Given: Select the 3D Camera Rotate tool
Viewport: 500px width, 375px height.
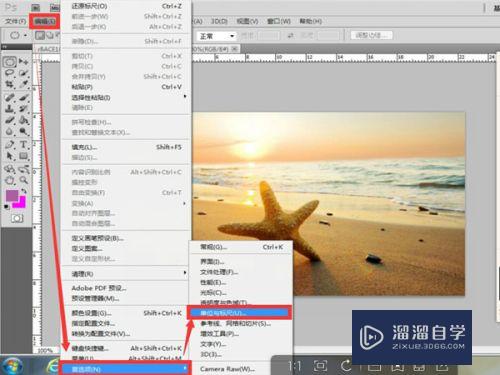Looking at the screenshot, I should point(24,169).
